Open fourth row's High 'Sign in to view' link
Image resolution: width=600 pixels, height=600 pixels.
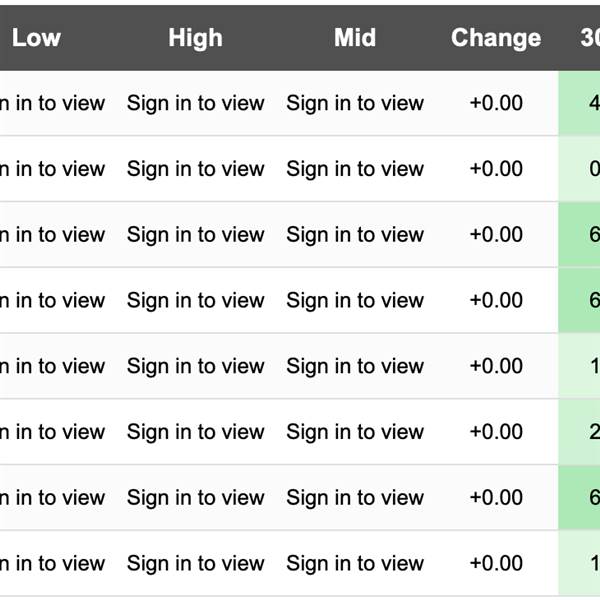click(x=196, y=301)
